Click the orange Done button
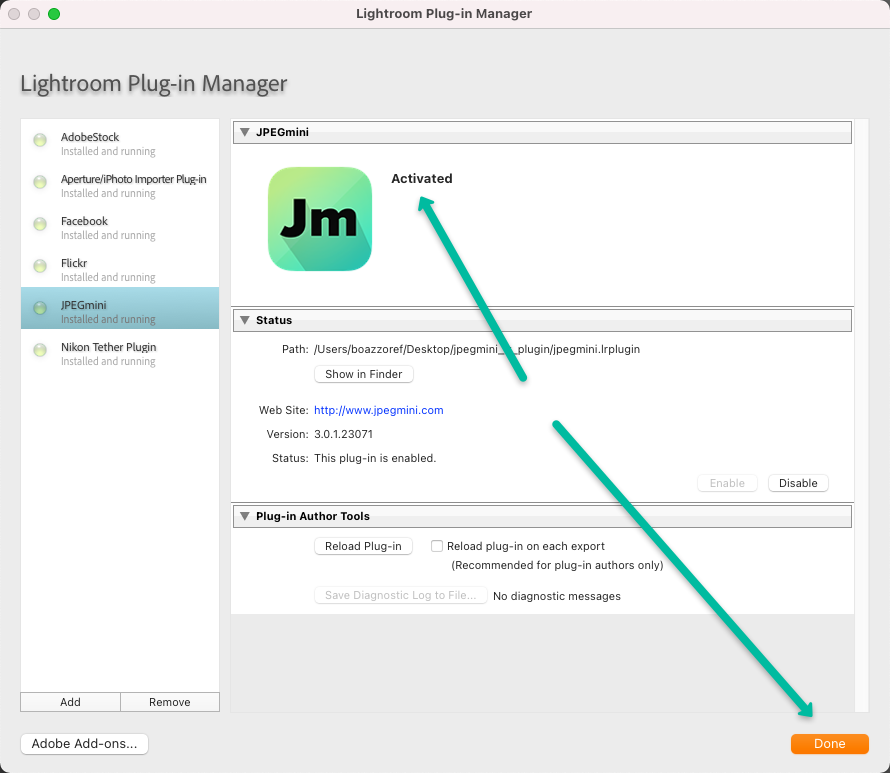The image size is (890, 773). pyautogui.click(x=829, y=743)
